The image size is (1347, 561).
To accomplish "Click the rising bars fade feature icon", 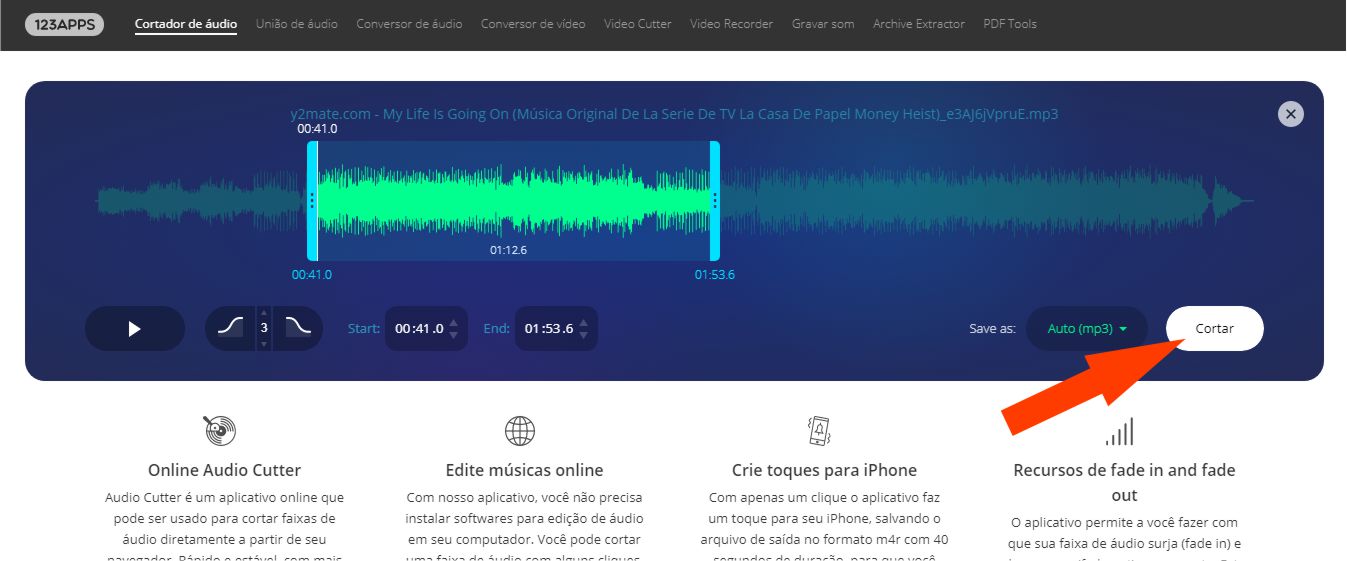I will [1119, 432].
